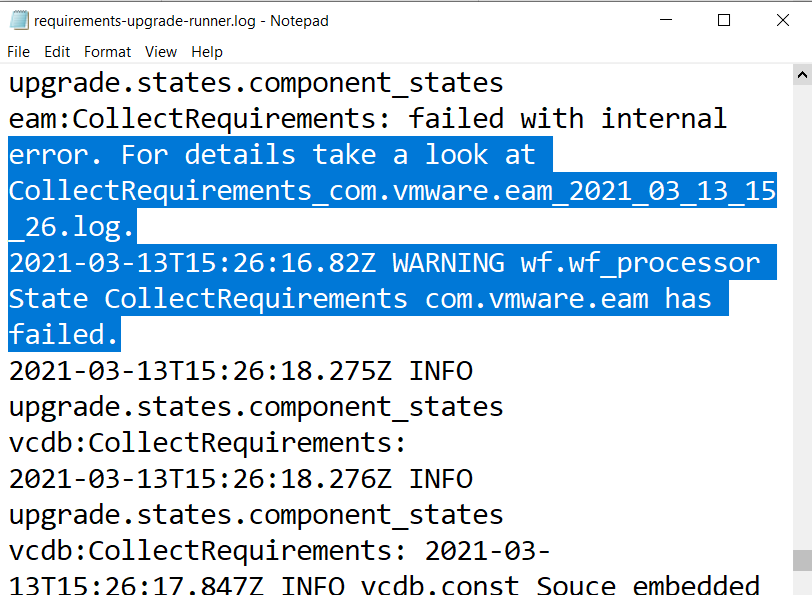The image size is (812, 595).
Task: Open the Format menu
Action: pos(107,52)
